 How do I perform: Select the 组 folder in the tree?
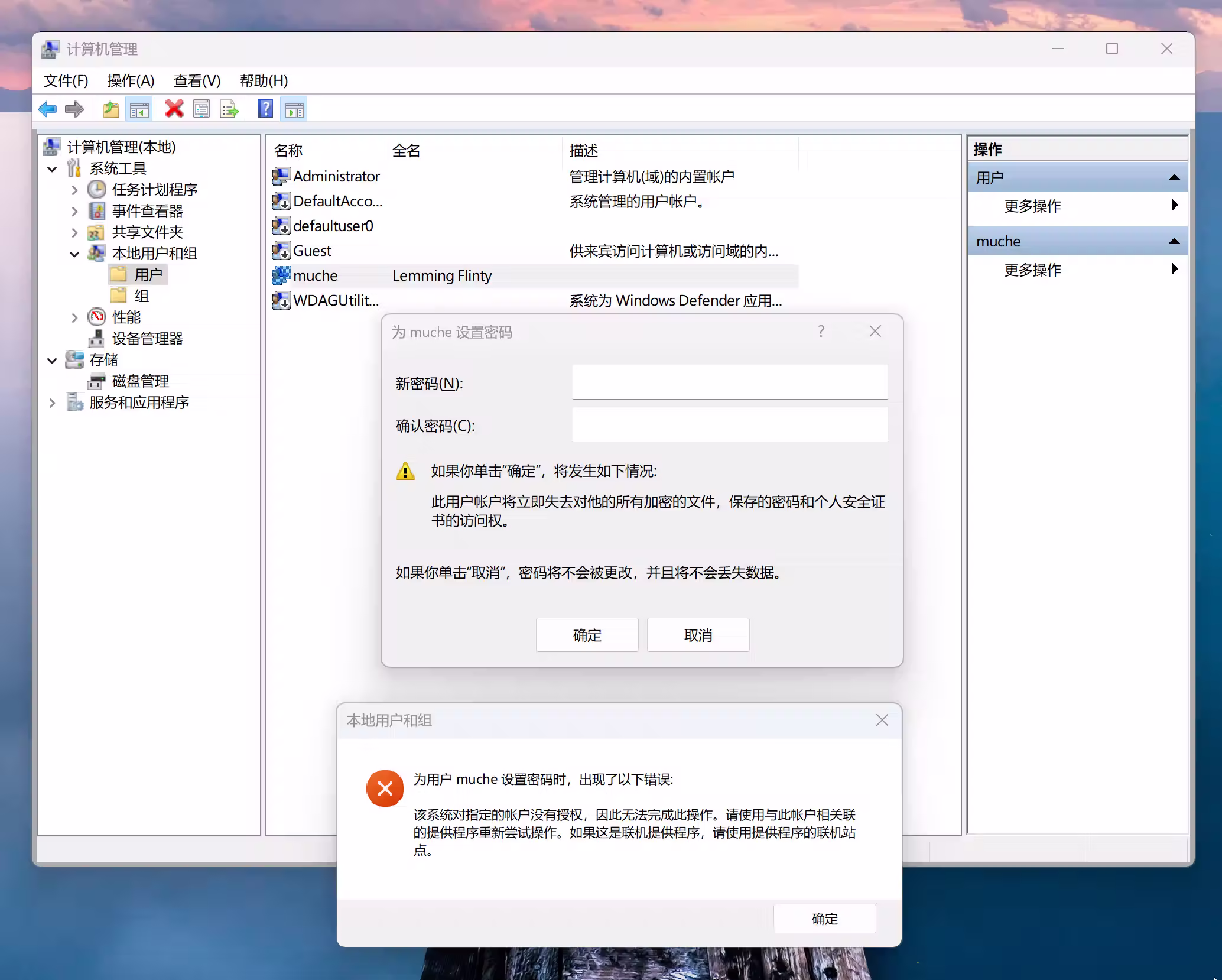(141, 296)
